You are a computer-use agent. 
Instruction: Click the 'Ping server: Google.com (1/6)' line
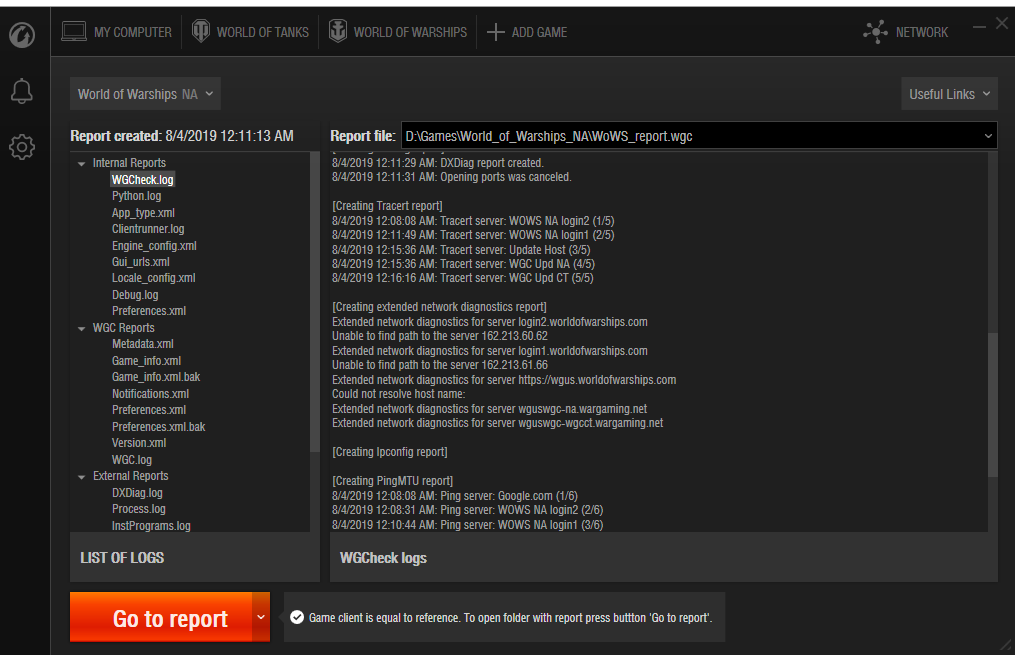coord(454,496)
